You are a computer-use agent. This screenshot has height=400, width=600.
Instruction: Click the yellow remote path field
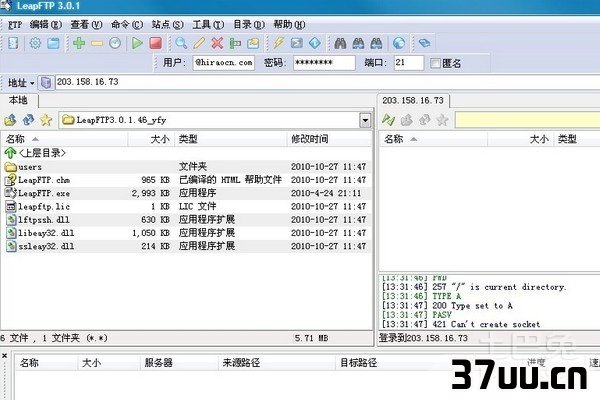tap(527, 120)
